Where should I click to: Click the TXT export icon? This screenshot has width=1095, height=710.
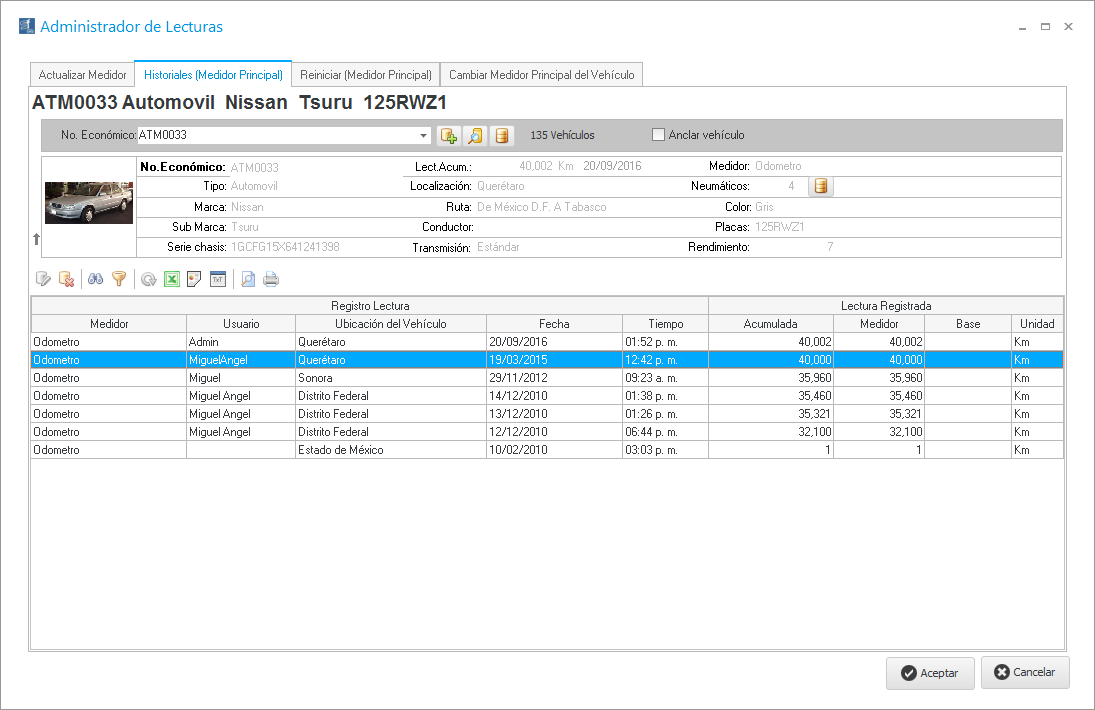coord(218,280)
